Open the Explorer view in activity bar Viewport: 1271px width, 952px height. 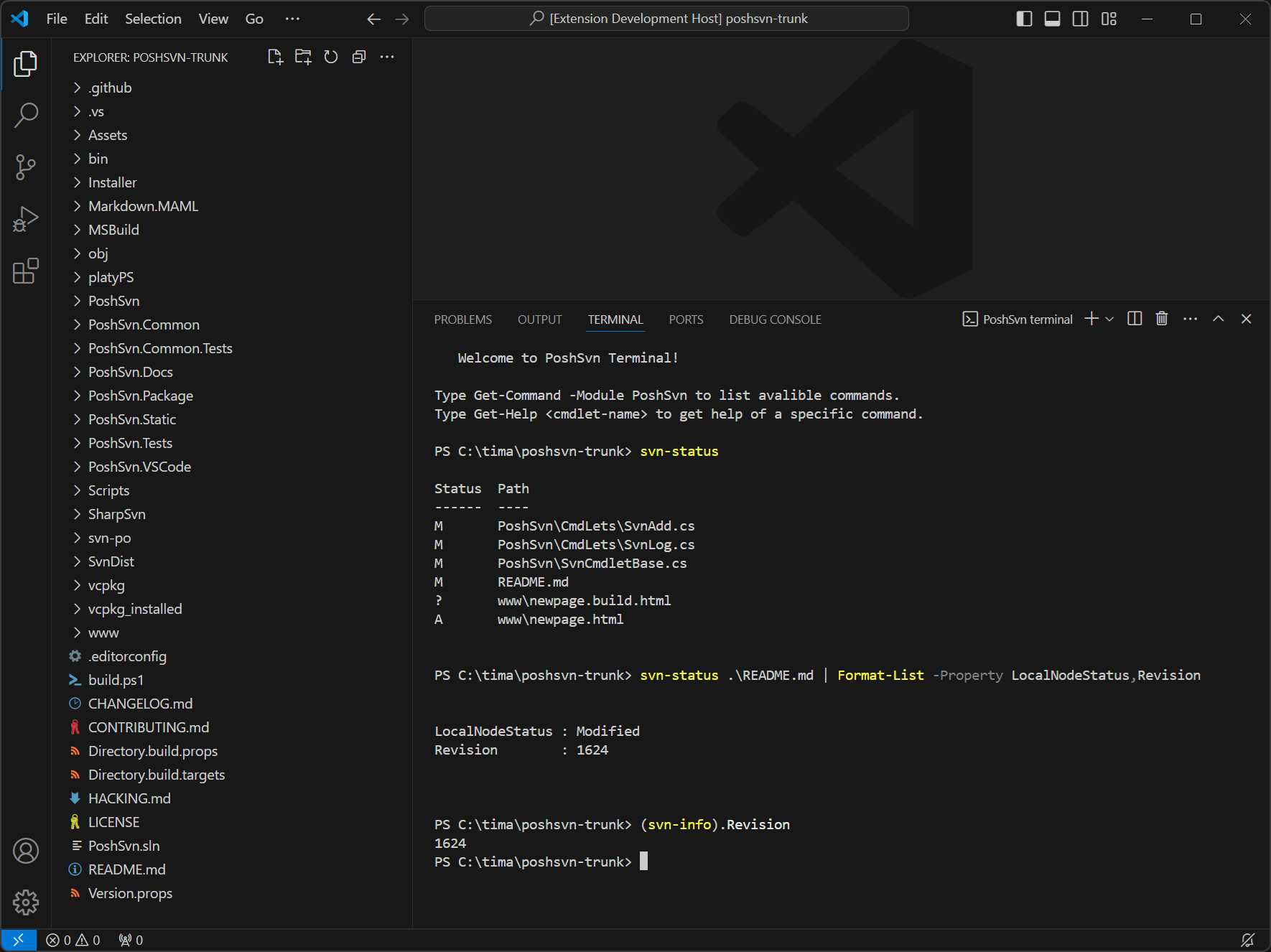tap(26, 64)
